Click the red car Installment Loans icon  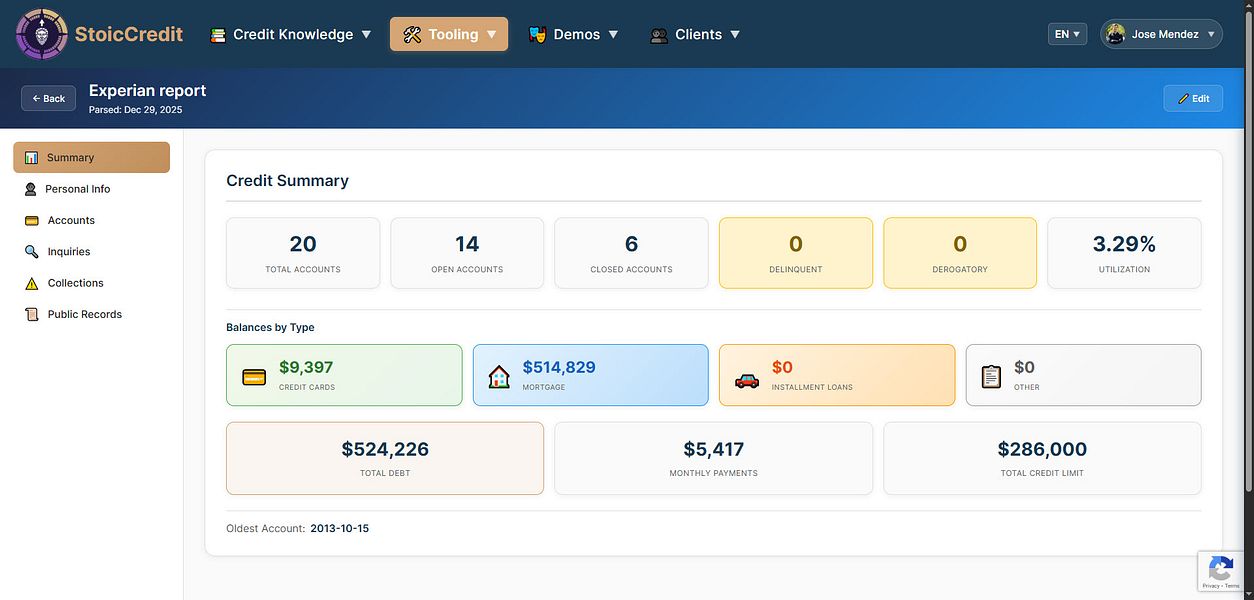[745, 375]
